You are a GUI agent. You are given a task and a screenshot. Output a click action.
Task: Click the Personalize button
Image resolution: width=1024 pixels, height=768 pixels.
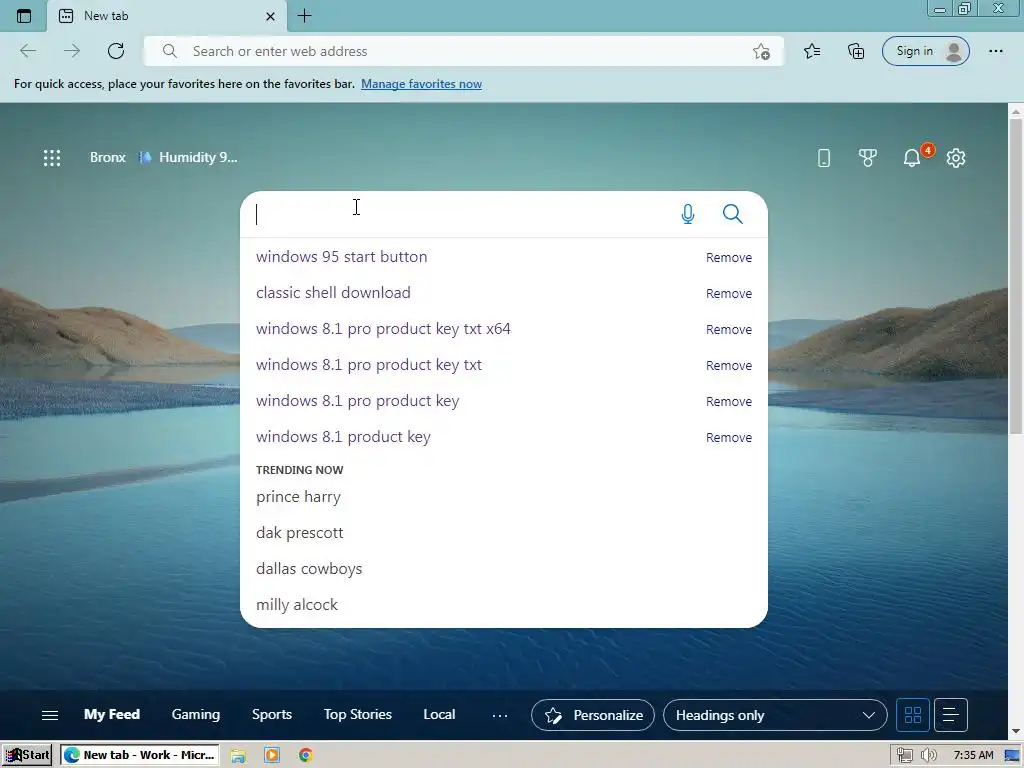pos(593,715)
